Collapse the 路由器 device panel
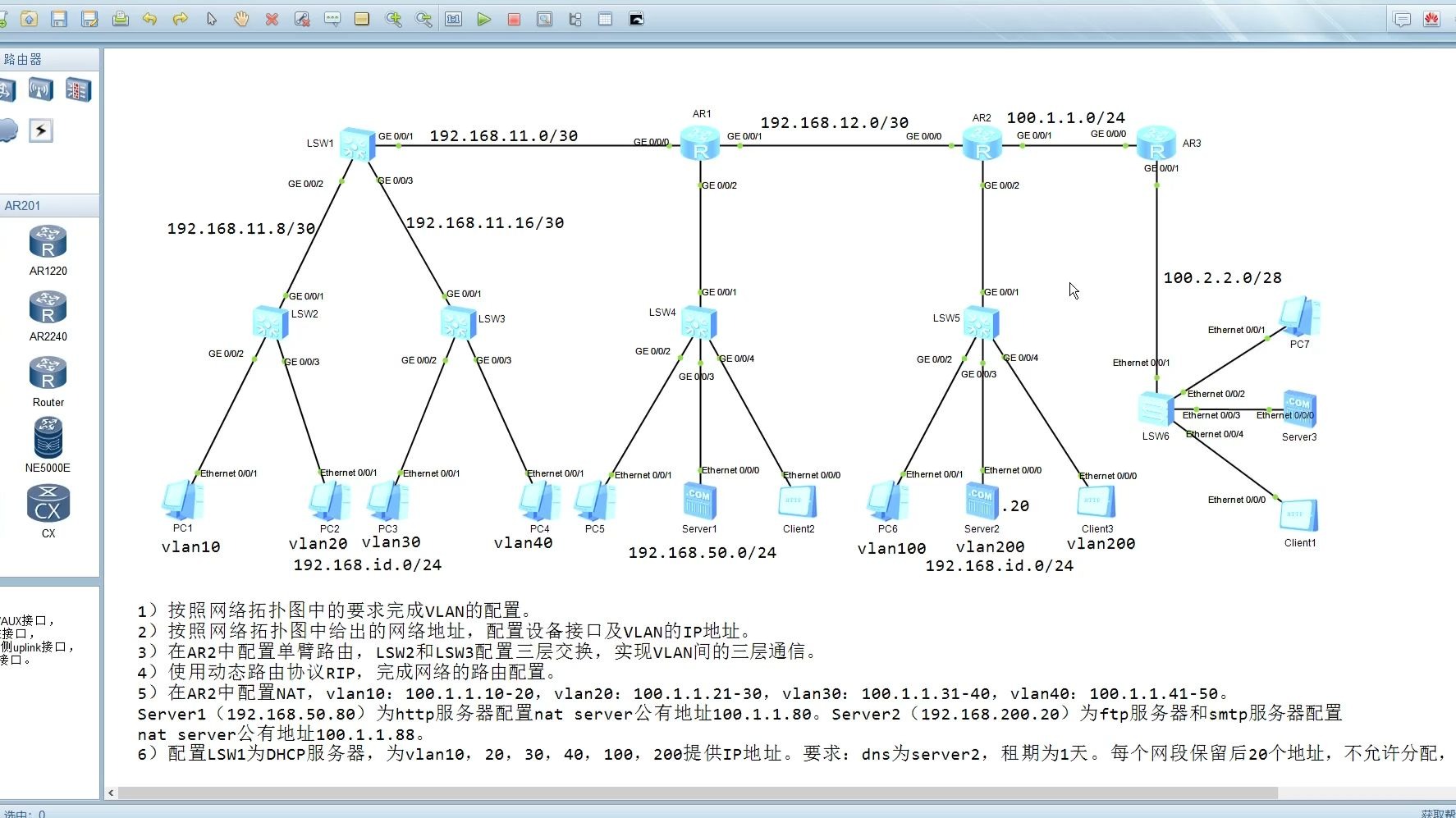The width and height of the screenshot is (1456, 818). 49,58
